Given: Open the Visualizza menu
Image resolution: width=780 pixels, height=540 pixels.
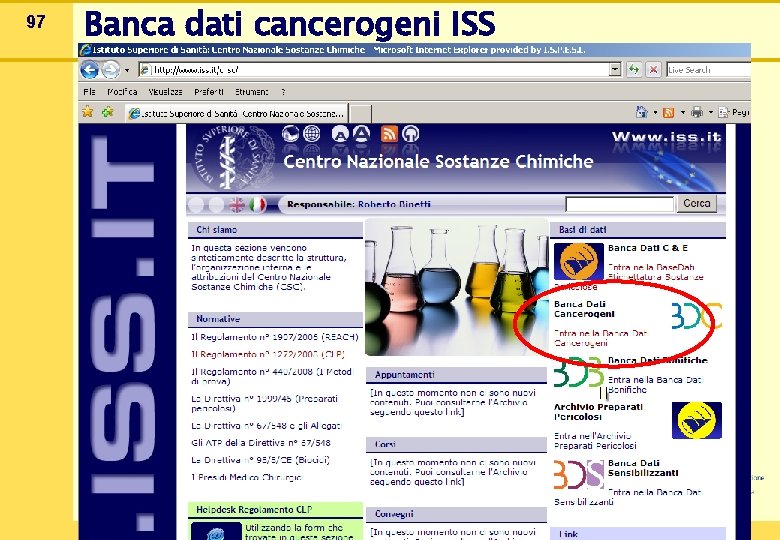Looking at the screenshot, I should (x=165, y=91).
